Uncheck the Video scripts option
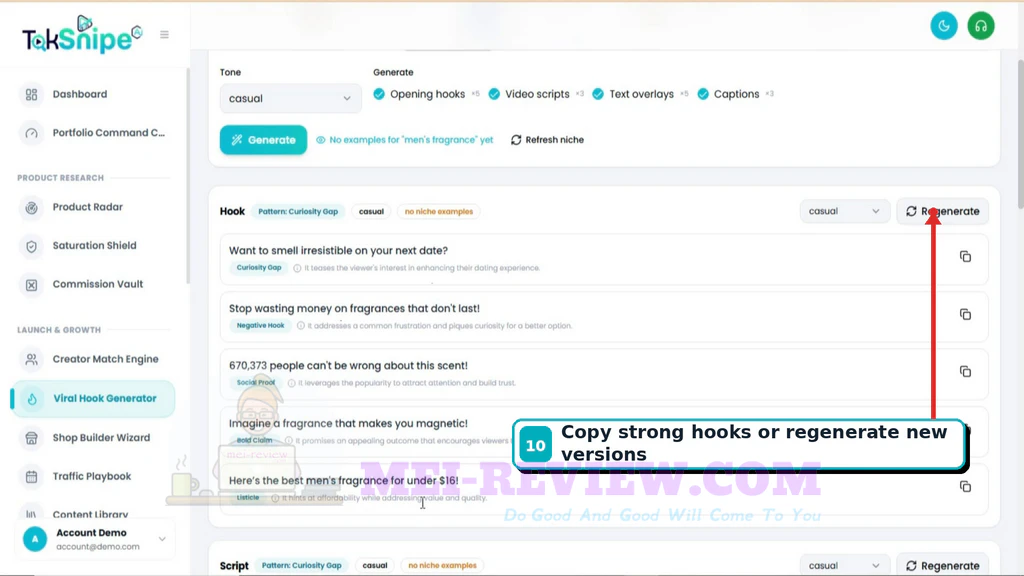 (494, 94)
